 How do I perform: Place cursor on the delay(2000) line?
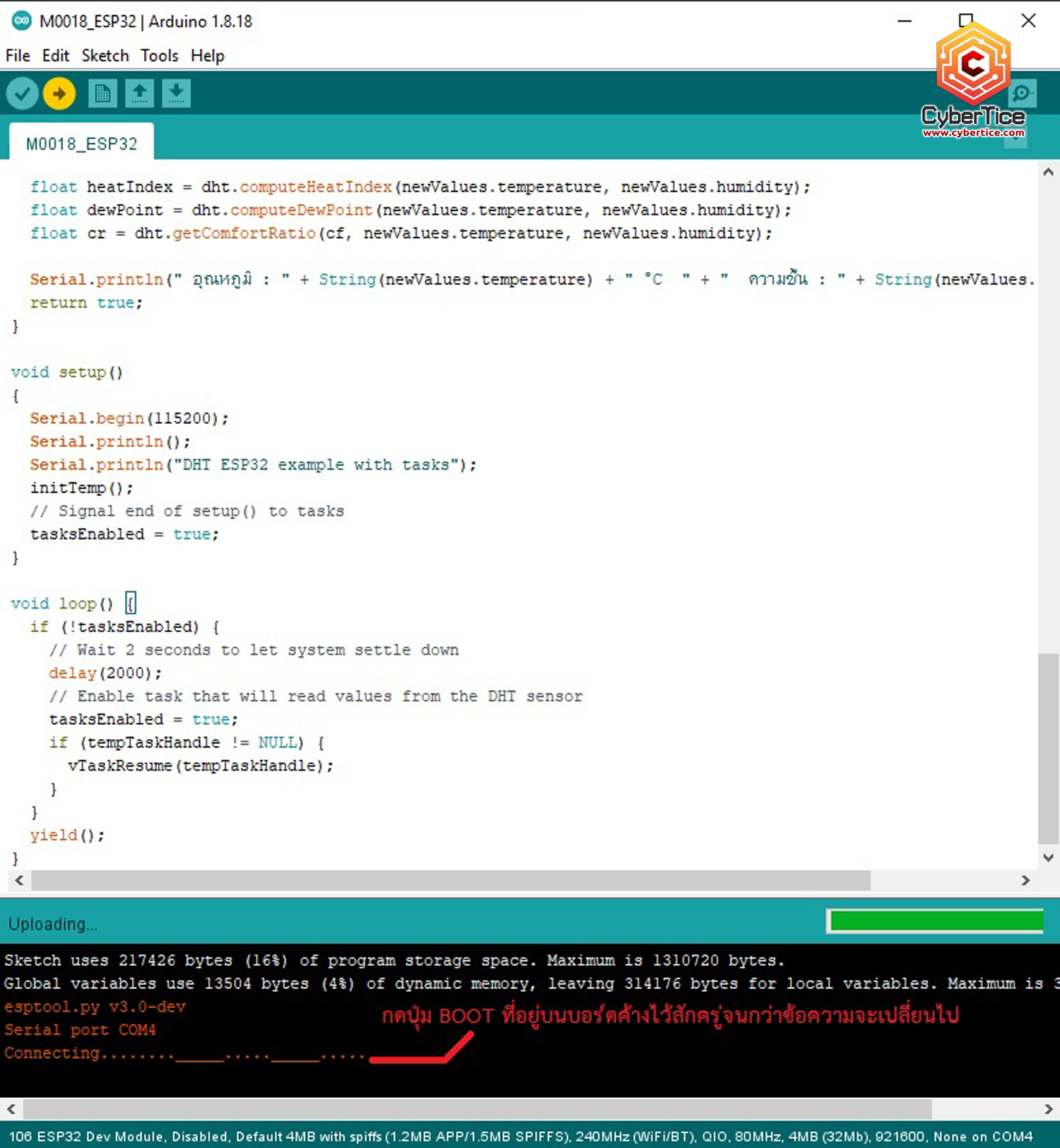(x=105, y=673)
